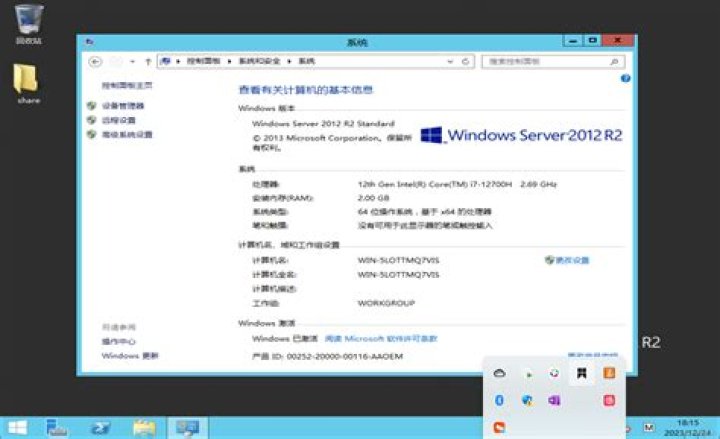Click the product ID 00252-20000-00116-AAOEM
720x439 pixels.
pyautogui.click(x=345, y=356)
